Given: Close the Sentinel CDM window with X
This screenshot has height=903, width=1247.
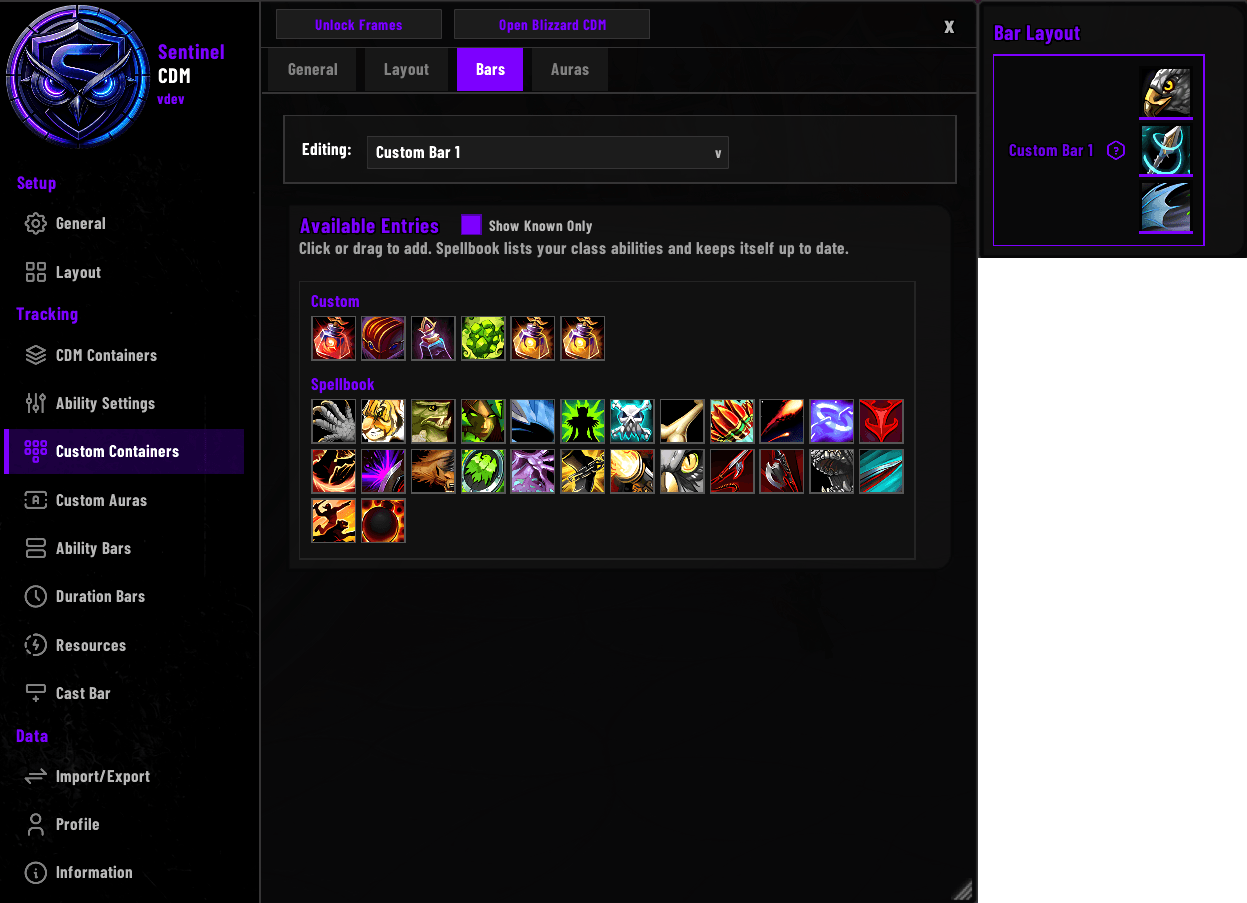Looking at the screenshot, I should click(949, 27).
